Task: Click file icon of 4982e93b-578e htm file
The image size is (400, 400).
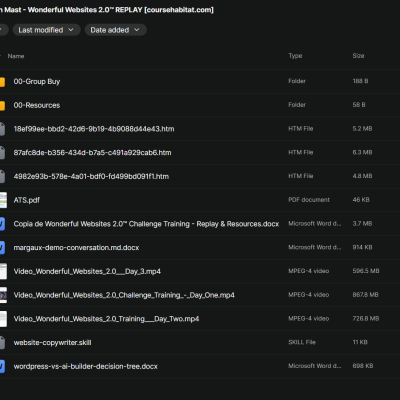Action: (x=2, y=176)
